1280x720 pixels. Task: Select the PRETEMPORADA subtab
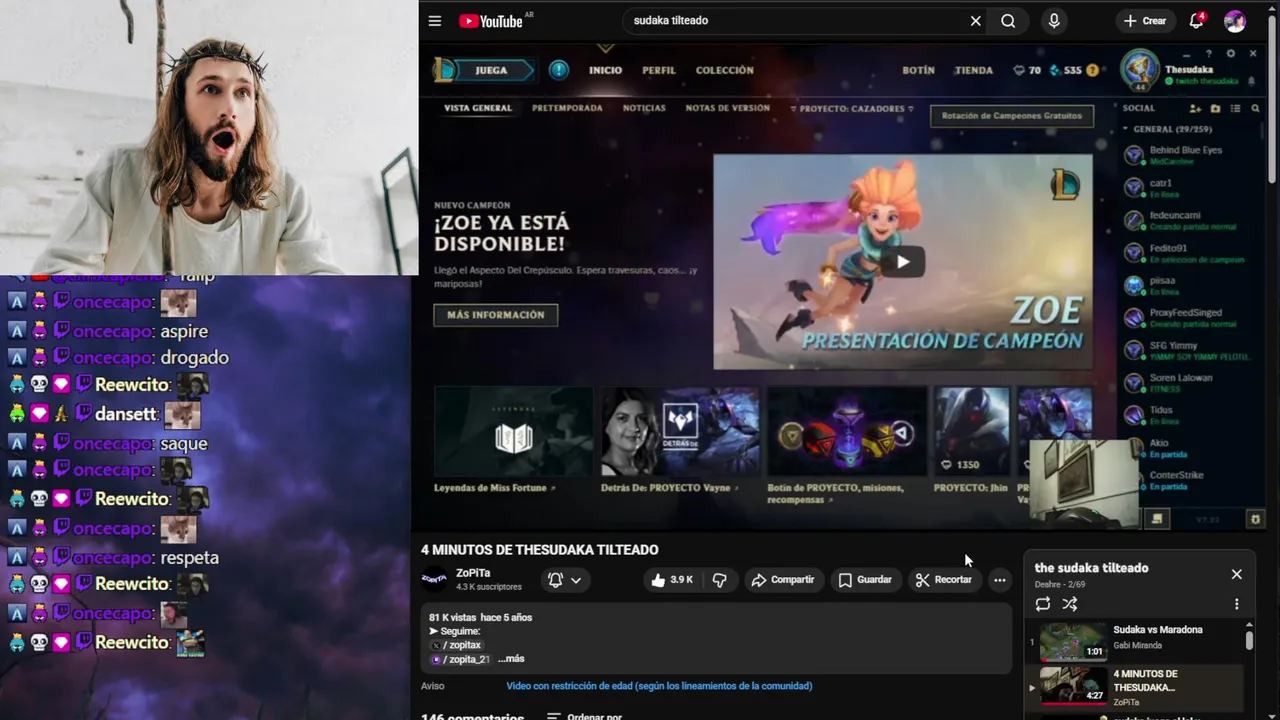coord(567,108)
